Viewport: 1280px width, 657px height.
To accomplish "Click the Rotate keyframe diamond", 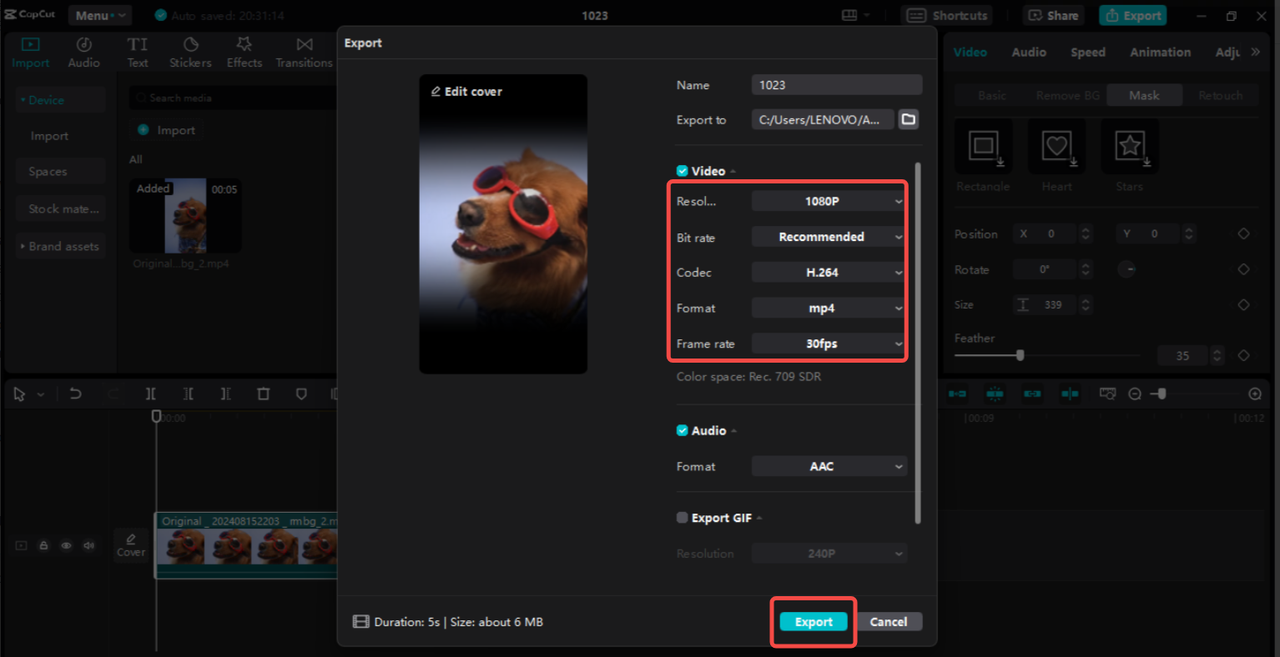I will click(x=1244, y=270).
